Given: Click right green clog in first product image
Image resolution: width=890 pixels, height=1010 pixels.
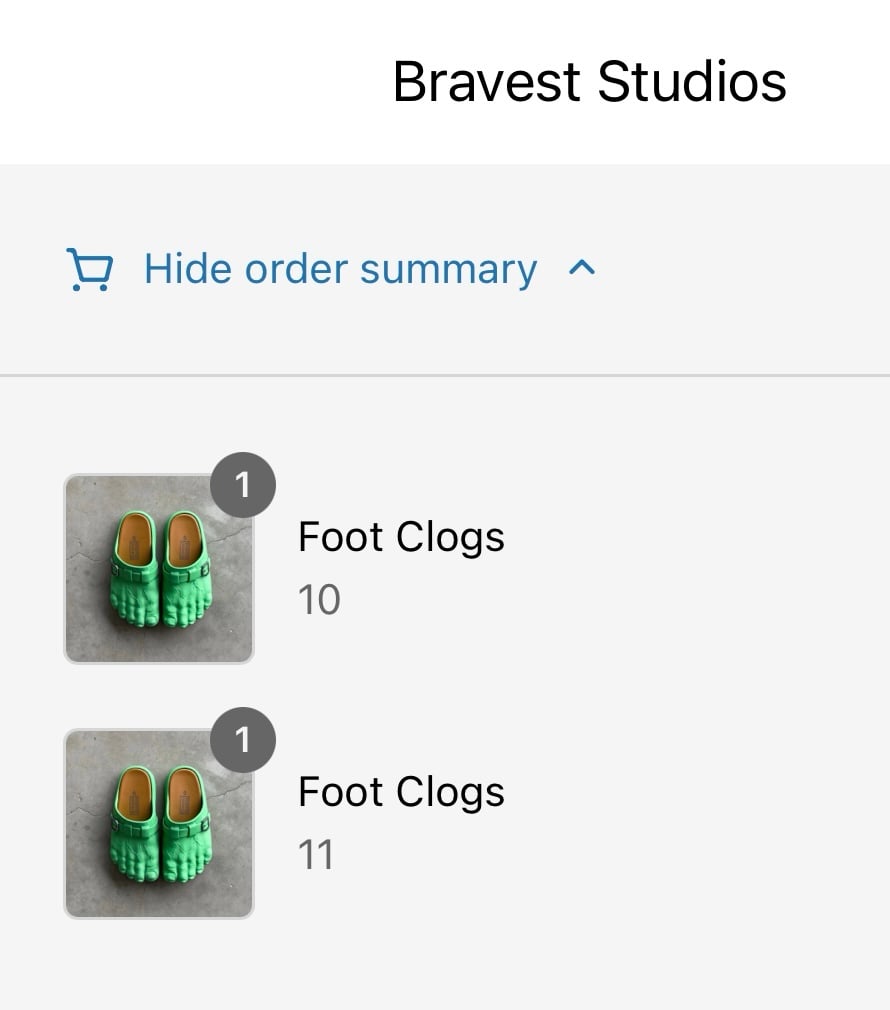Looking at the screenshot, I should (x=187, y=569).
